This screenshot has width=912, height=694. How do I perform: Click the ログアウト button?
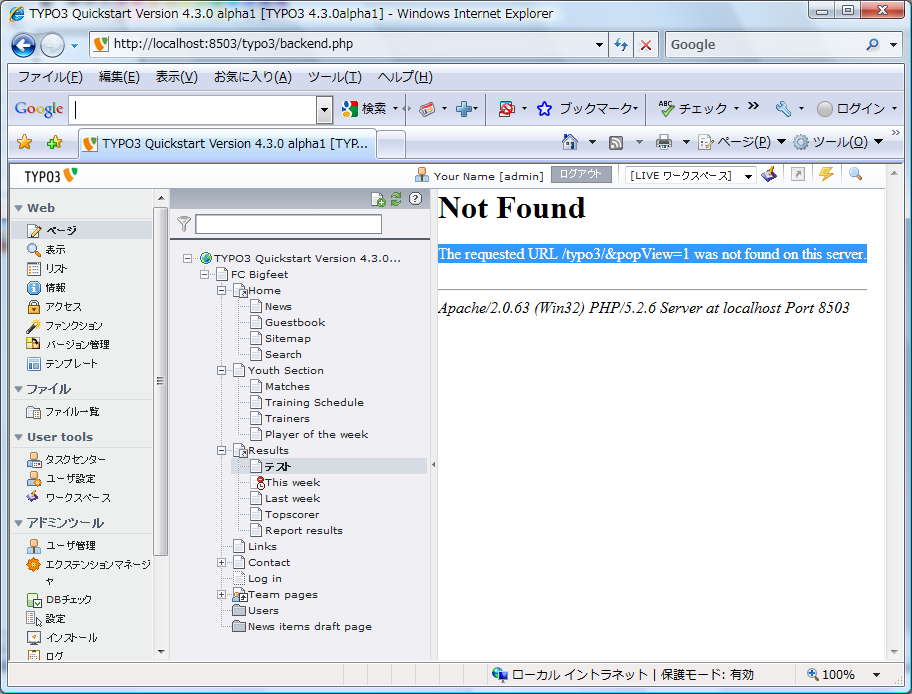581,174
